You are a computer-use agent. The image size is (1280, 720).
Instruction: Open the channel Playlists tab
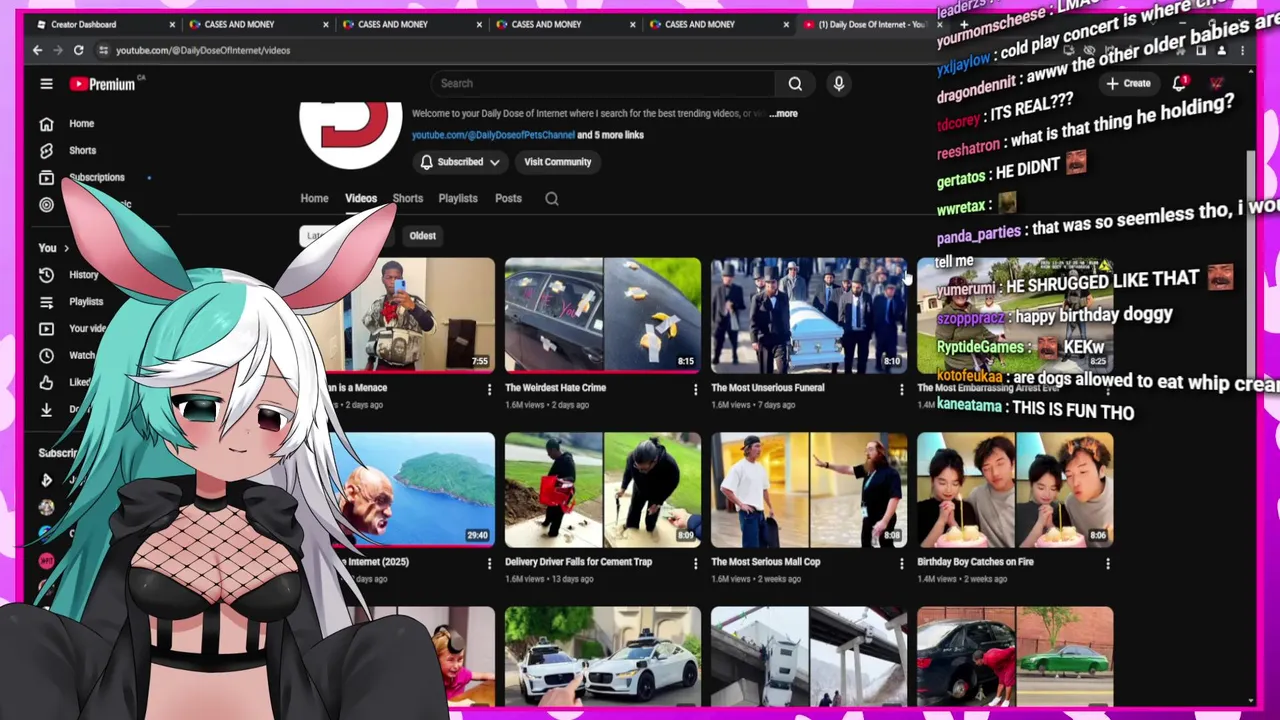(x=458, y=198)
